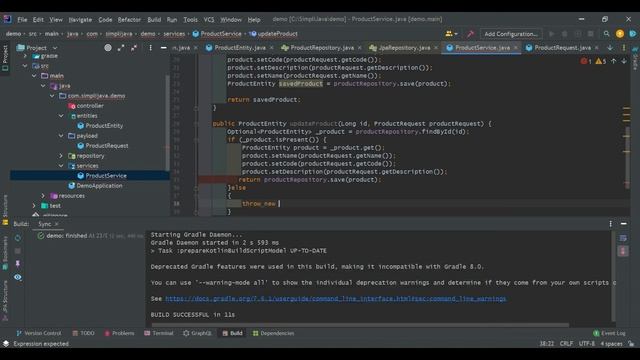640x360 pixels.
Task: Click the build output horizontal scrollbar
Action: pyautogui.click(x=360, y=325)
